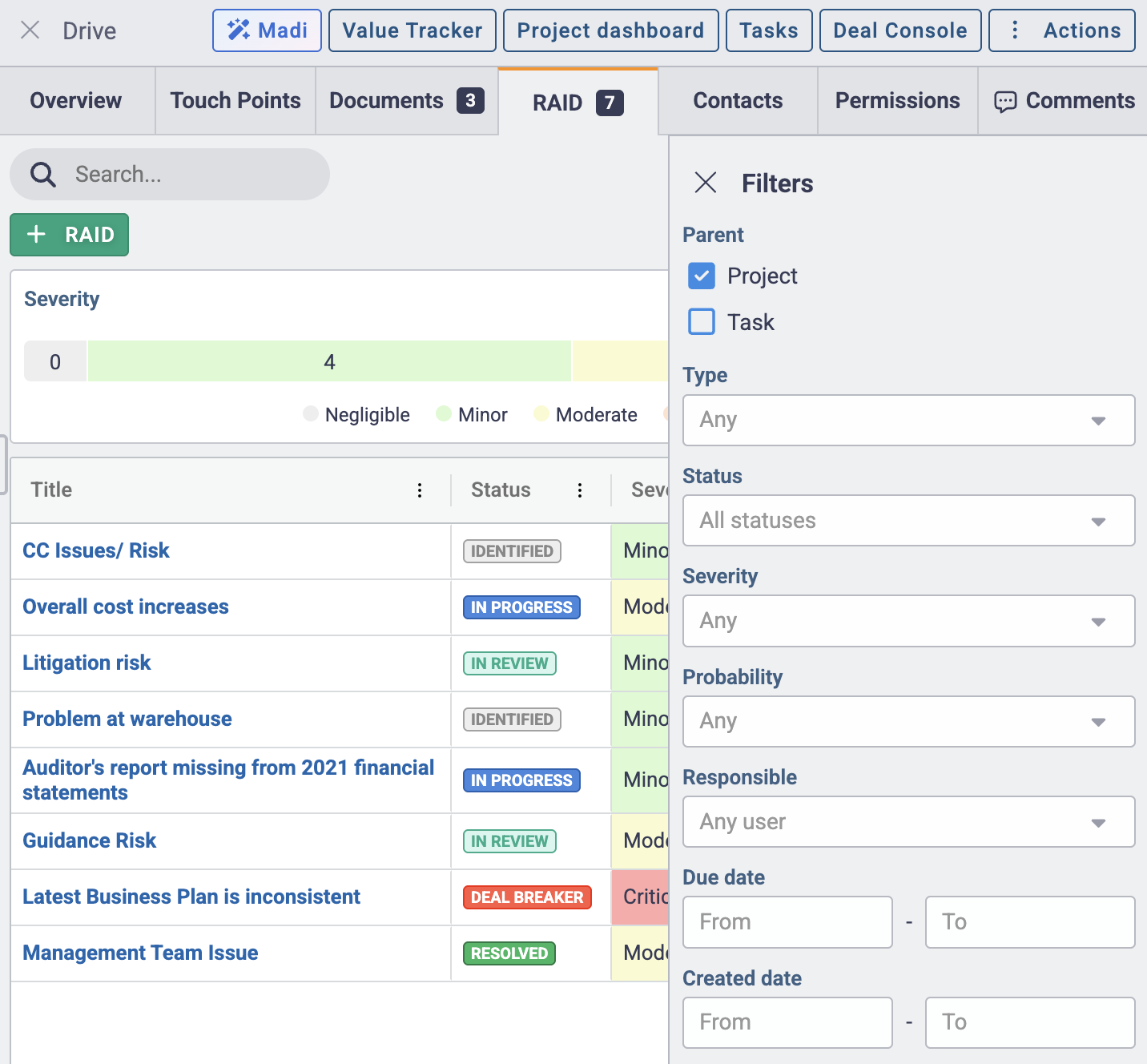The height and width of the screenshot is (1064, 1147).
Task: Click the Created date To field
Action: pyautogui.click(x=1030, y=1022)
